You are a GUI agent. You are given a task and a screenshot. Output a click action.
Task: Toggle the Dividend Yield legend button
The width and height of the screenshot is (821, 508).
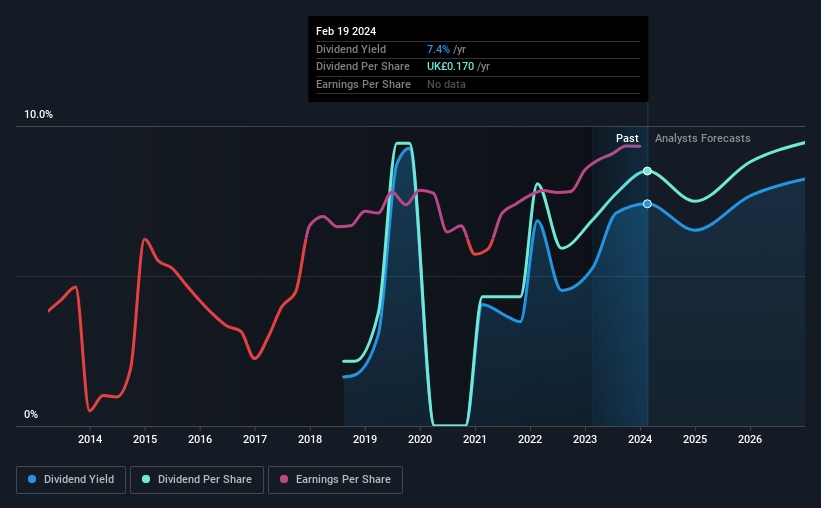pos(71,480)
